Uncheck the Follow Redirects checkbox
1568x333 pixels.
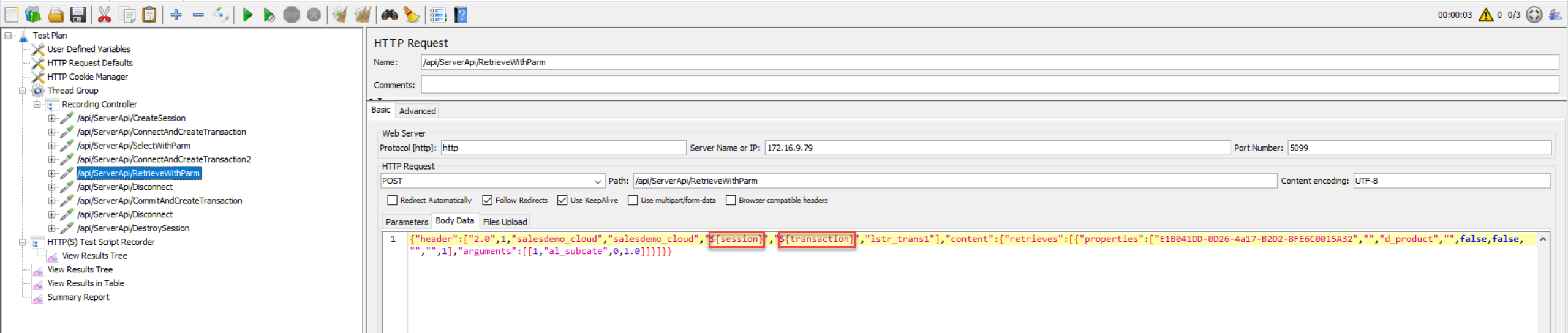(x=488, y=200)
